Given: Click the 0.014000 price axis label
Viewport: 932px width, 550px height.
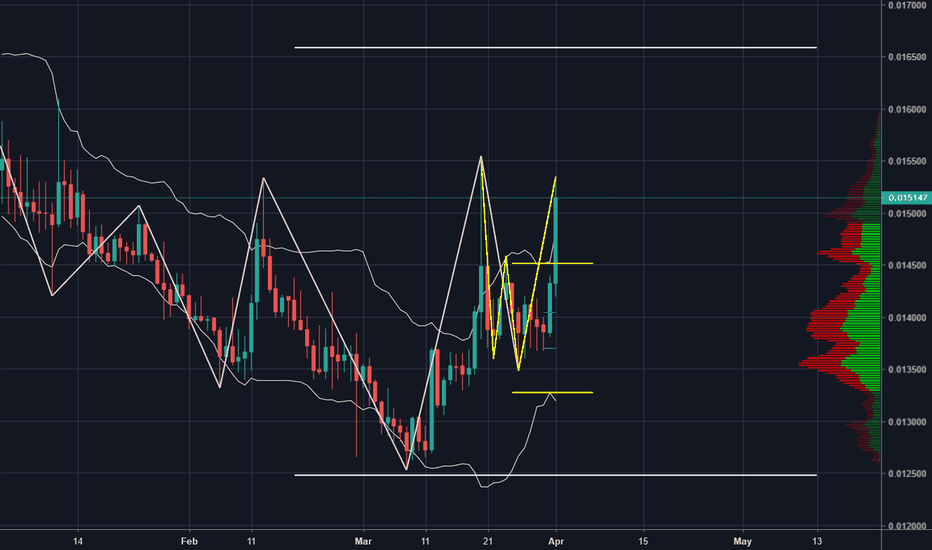Looking at the screenshot, I should pos(907,318).
